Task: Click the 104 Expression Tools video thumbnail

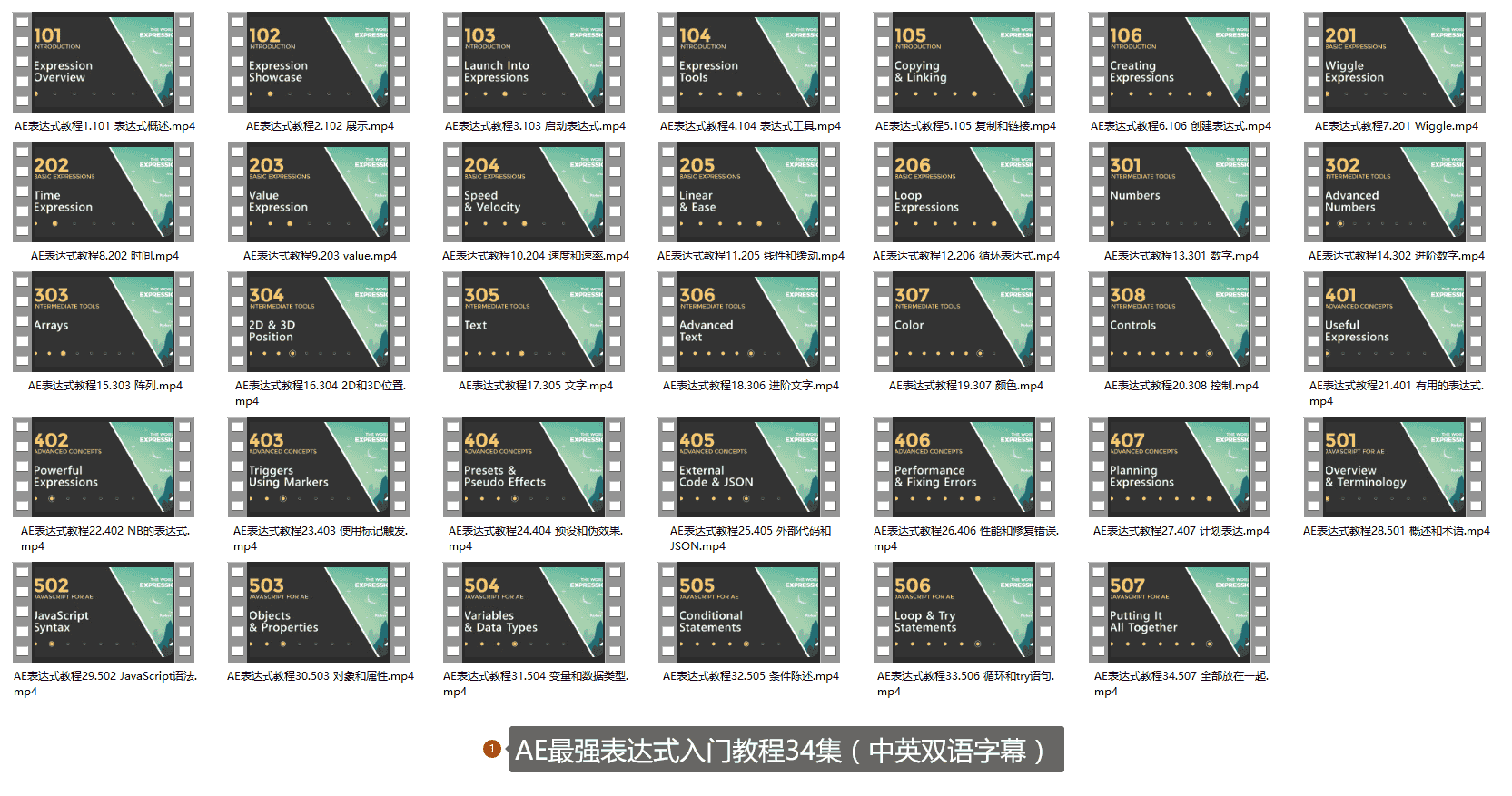Action: tap(749, 63)
